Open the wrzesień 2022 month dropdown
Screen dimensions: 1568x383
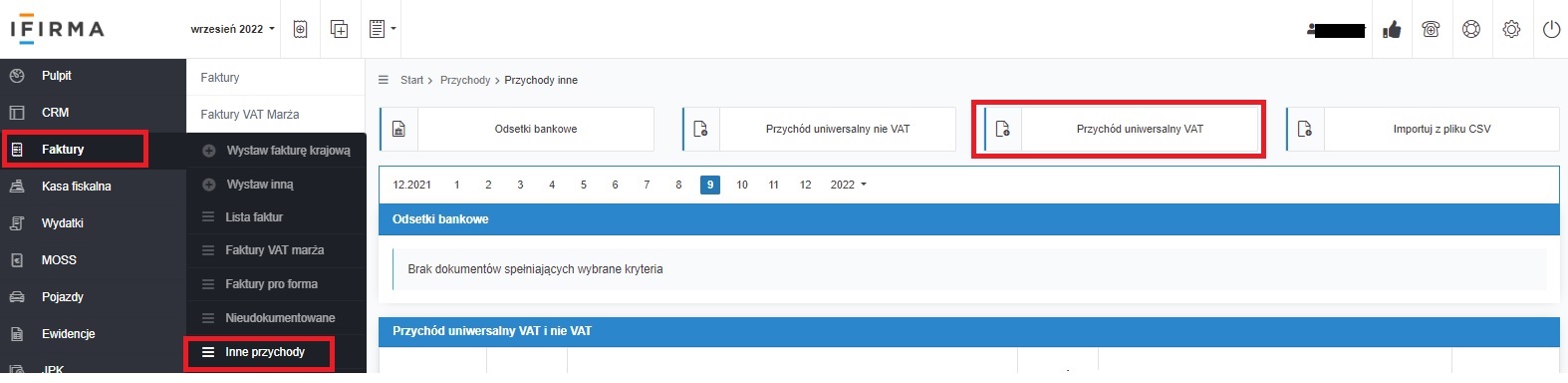[232, 29]
